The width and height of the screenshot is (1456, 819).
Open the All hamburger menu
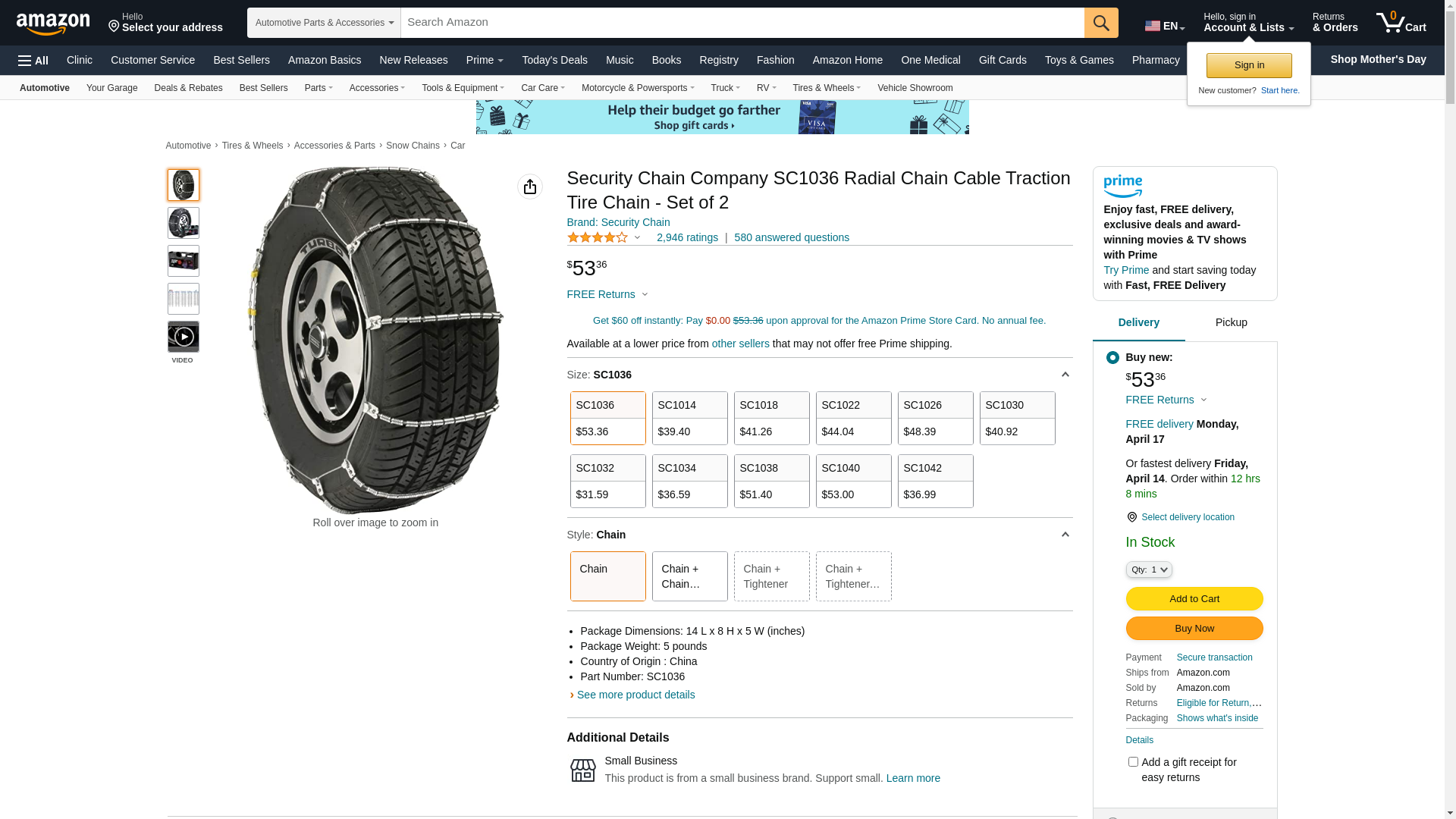click(33, 61)
